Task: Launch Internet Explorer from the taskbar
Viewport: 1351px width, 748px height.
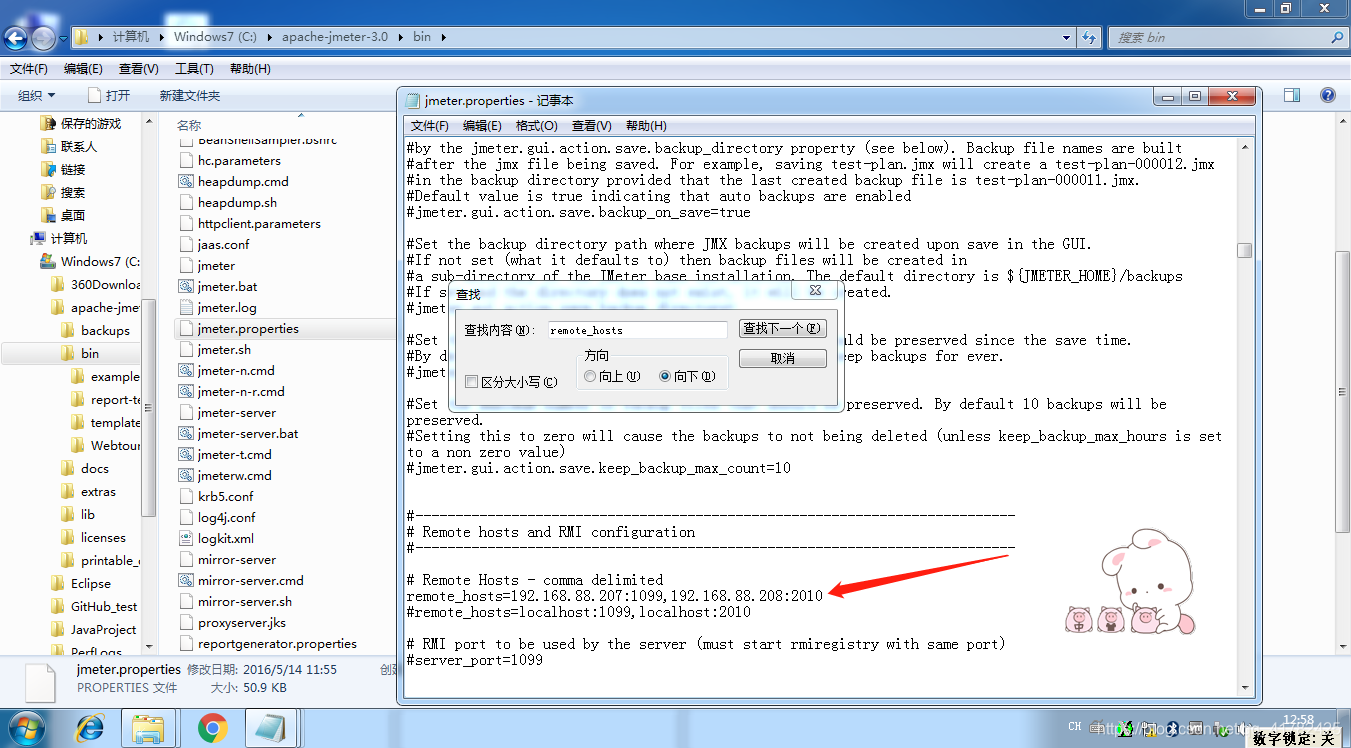Action: tap(91, 728)
